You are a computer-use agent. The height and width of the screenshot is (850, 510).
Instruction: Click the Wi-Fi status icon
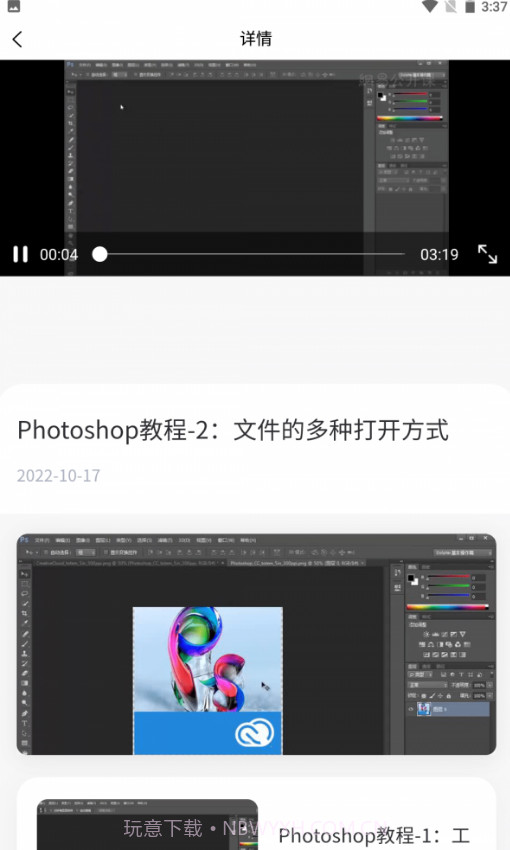click(x=430, y=7)
